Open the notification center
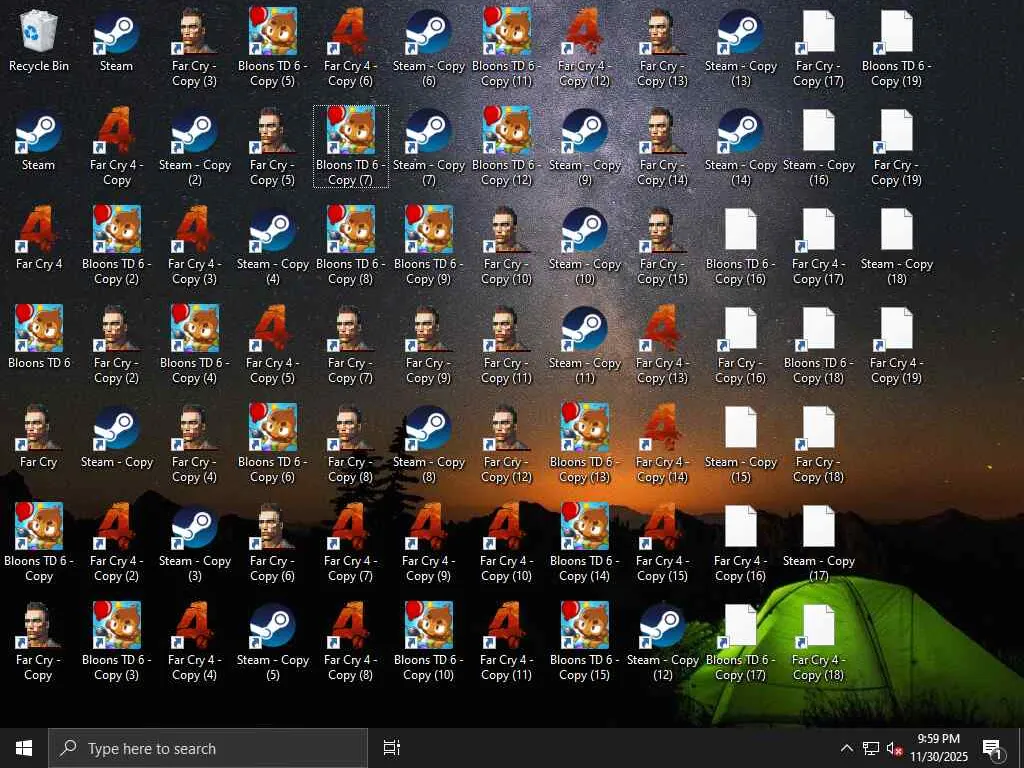The width and height of the screenshot is (1024, 768). point(993,748)
